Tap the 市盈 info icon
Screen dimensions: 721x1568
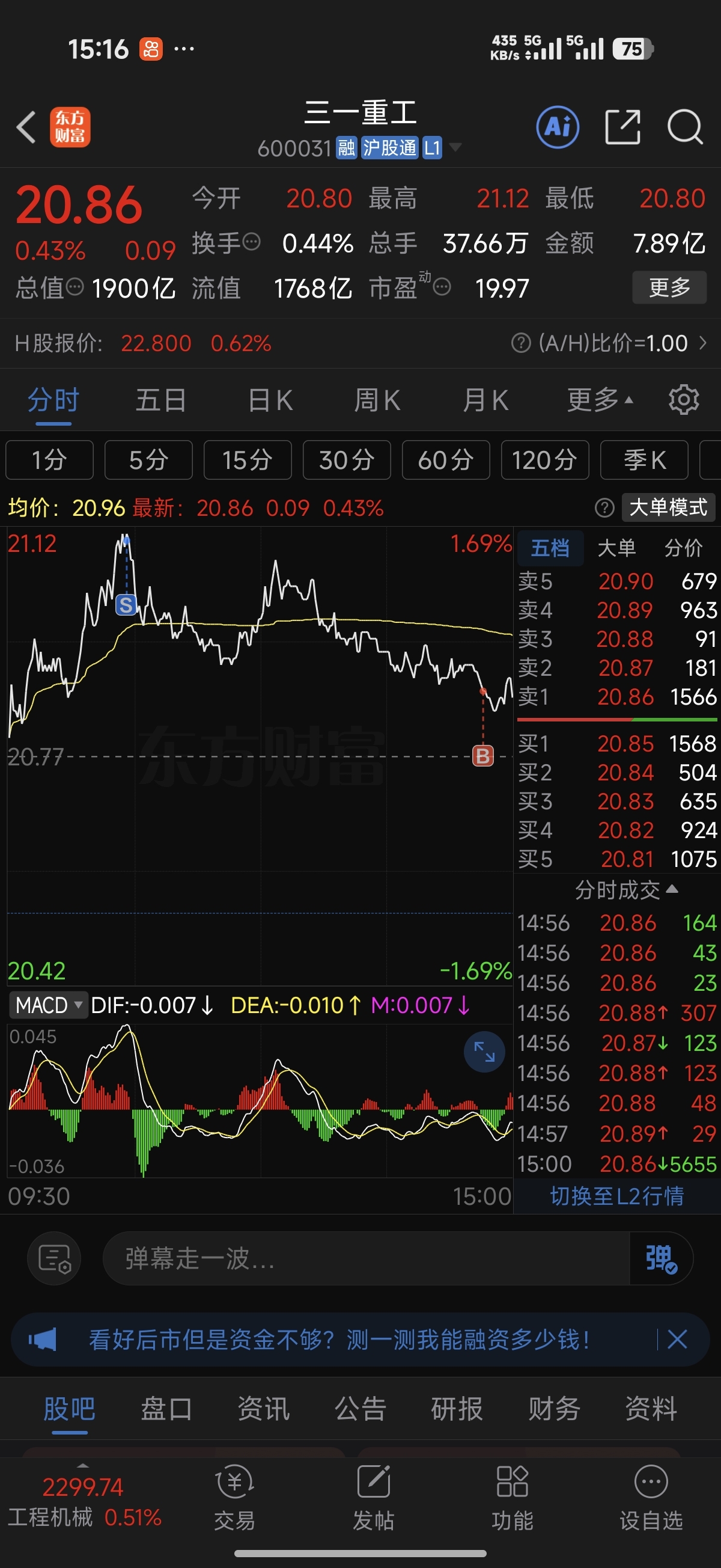click(442, 287)
